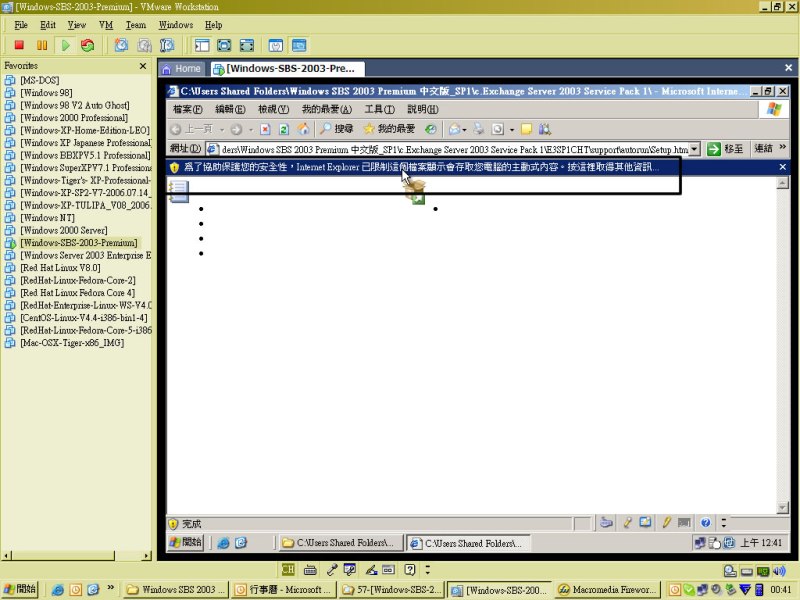Click the guest VM 開始 Start button
The image size is (800, 600).
[x=186, y=542]
